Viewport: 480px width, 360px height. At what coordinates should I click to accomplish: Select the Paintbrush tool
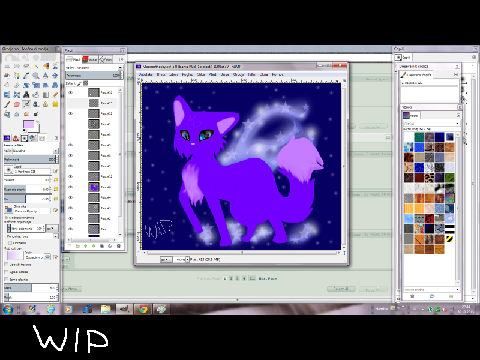(x=7, y=104)
